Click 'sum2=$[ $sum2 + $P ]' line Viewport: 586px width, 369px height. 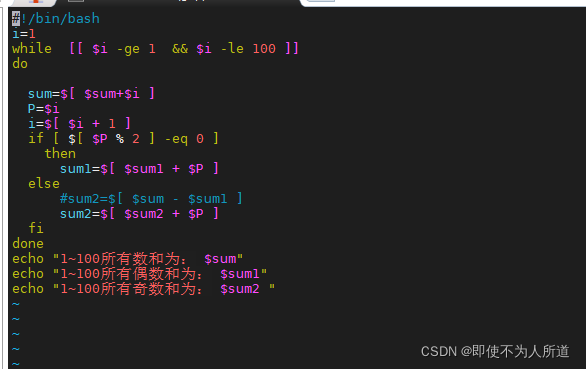click(x=139, y=214)
